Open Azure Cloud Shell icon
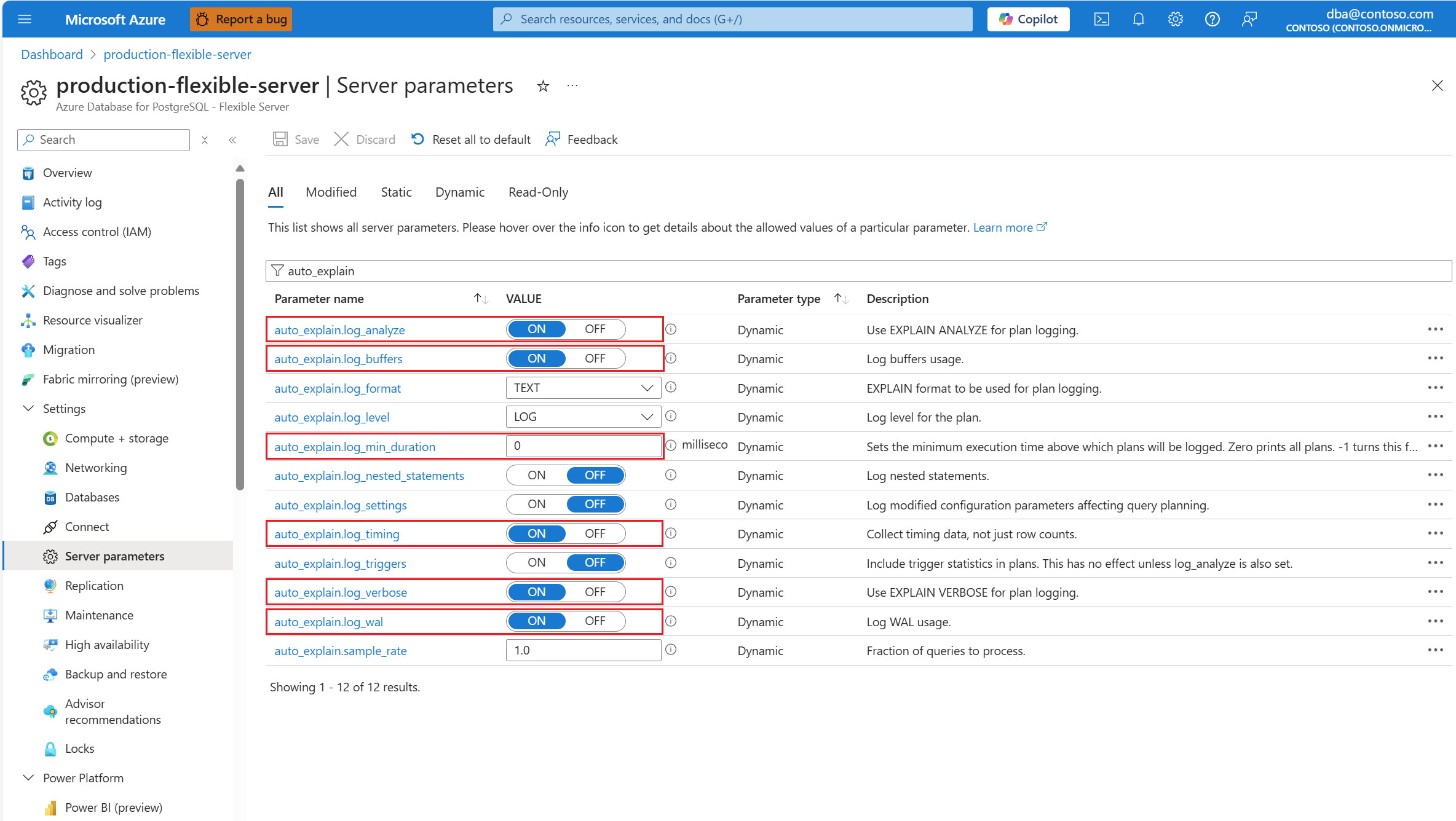The width and height of the screenshot is (1456, 821). [x=1101, y=19]
